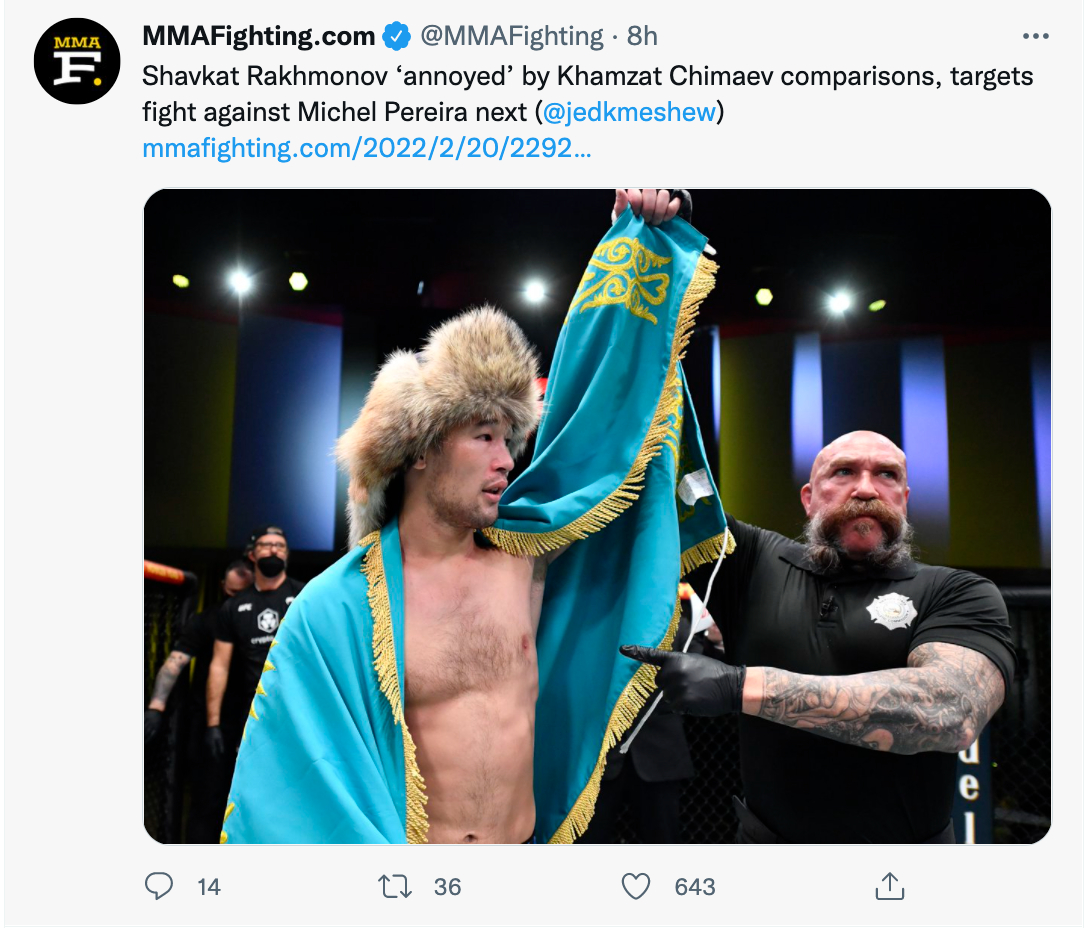Screen dimensions: 1092x928
Task: Click the 36 retweets count
Action: (x=447, y=887)
